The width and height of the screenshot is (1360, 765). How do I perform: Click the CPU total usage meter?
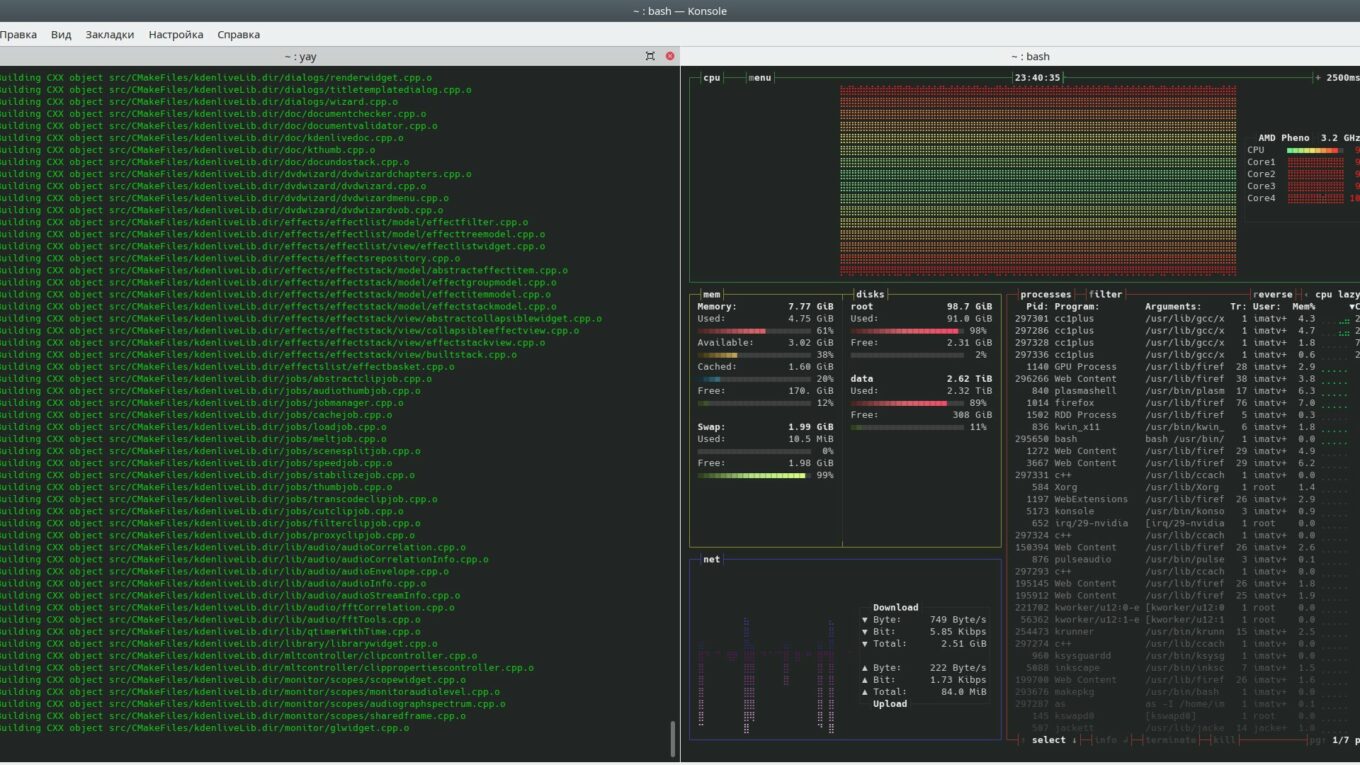point(1315,150)
